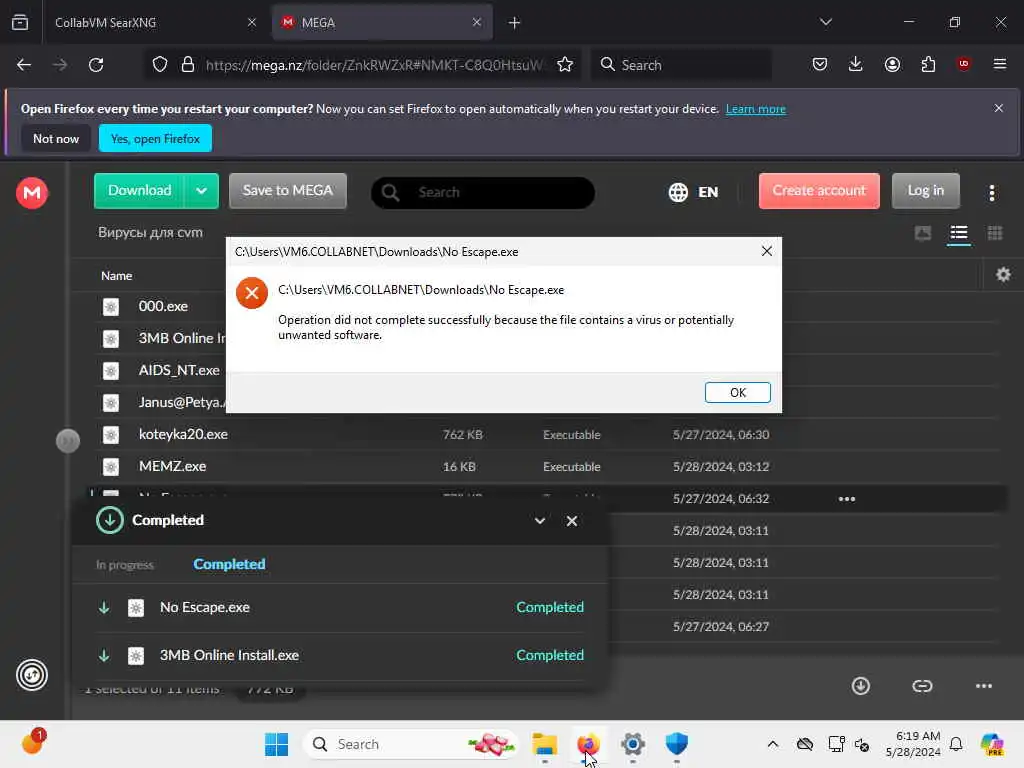Open Firefox account icon
Screen dimensions: 1024x768
click(892, 64)
